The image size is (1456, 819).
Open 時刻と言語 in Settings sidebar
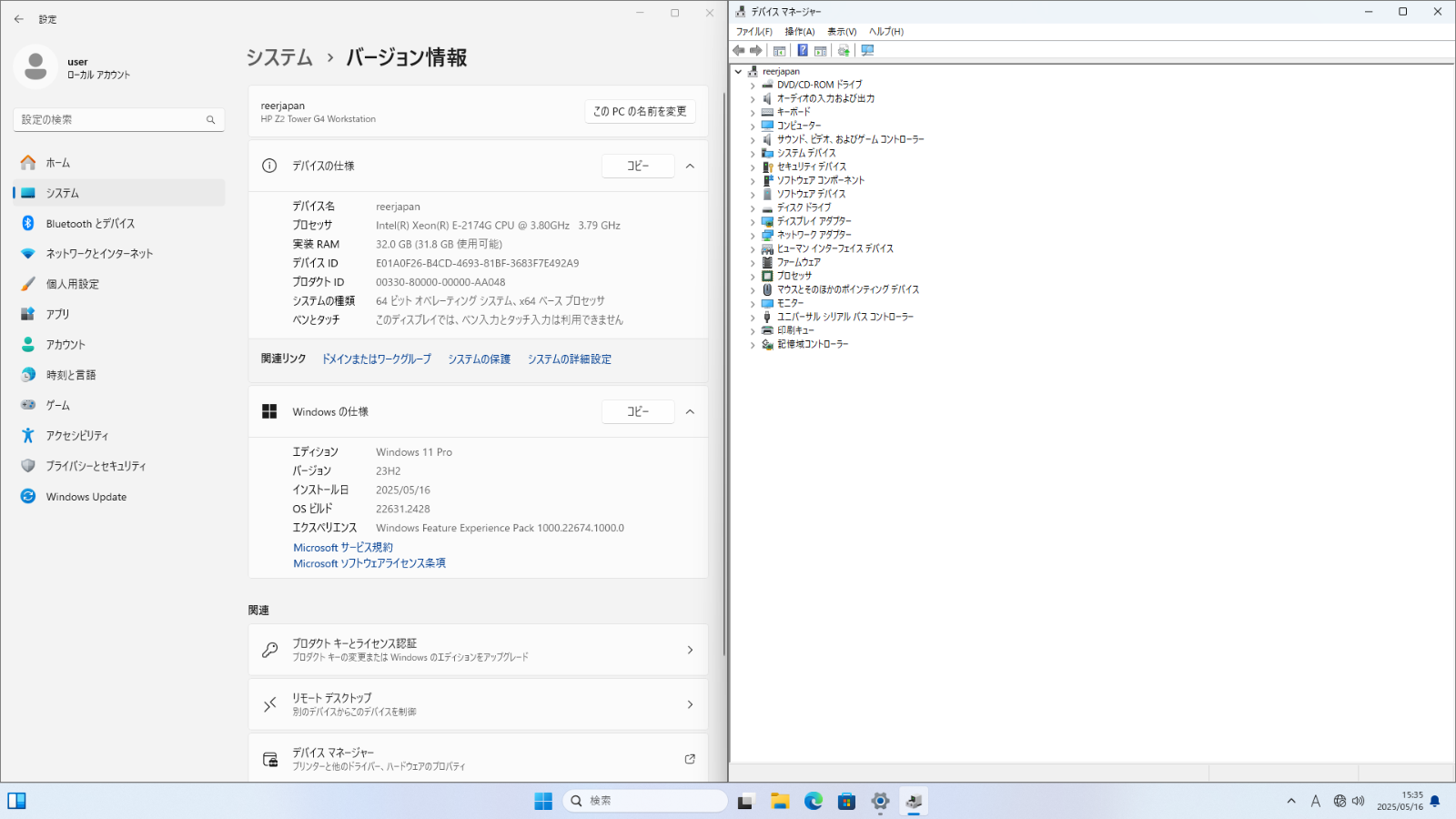coord(119,375)
